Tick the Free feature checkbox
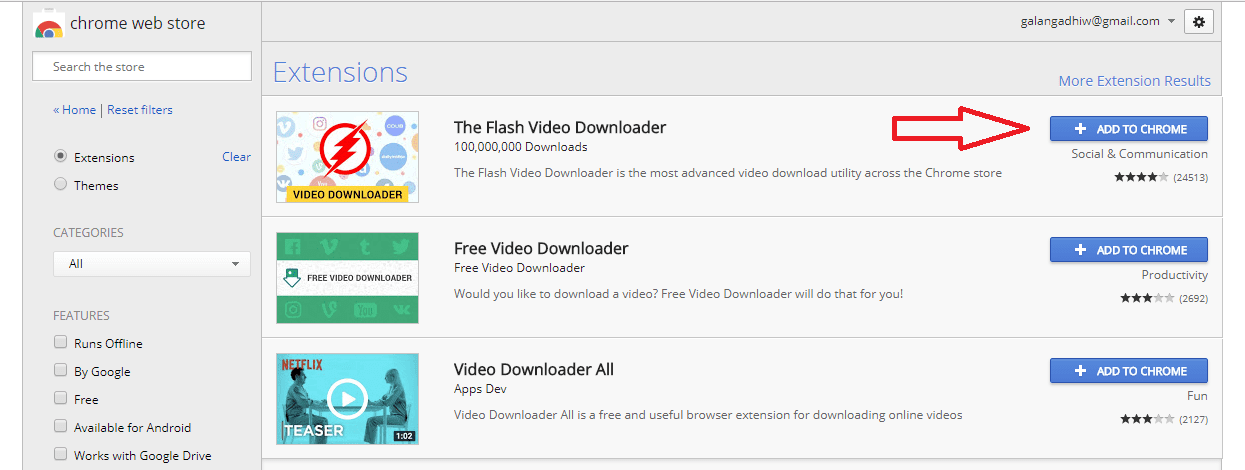The height and width of the screenshot is (470, 1245). [60, 398]
